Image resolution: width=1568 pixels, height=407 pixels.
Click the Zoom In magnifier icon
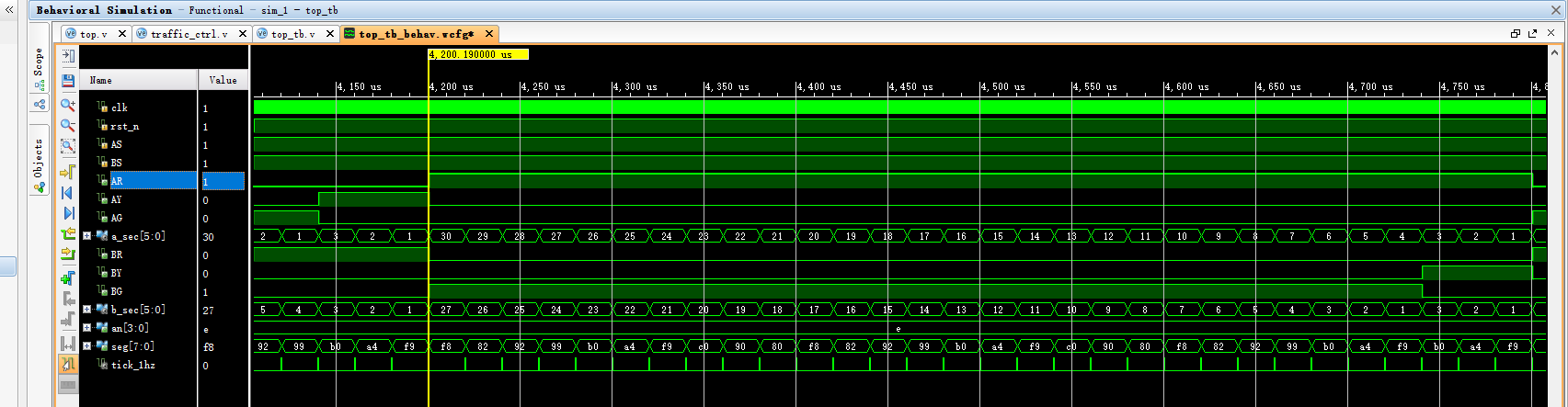[68, 105]
